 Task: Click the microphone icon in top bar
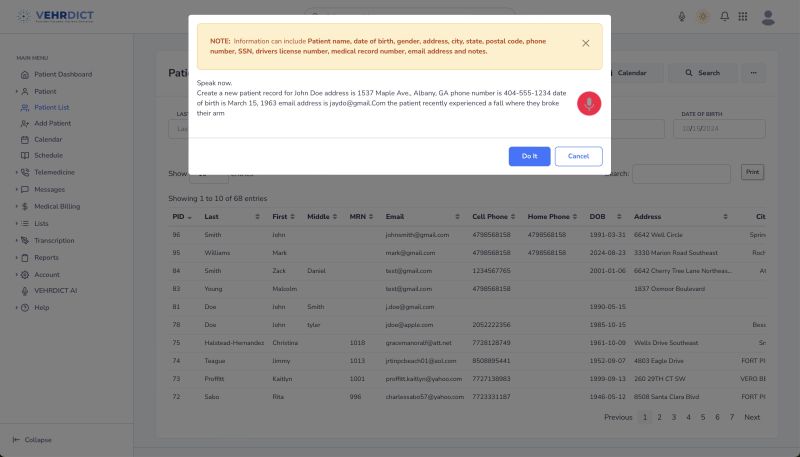coord(682,17)
